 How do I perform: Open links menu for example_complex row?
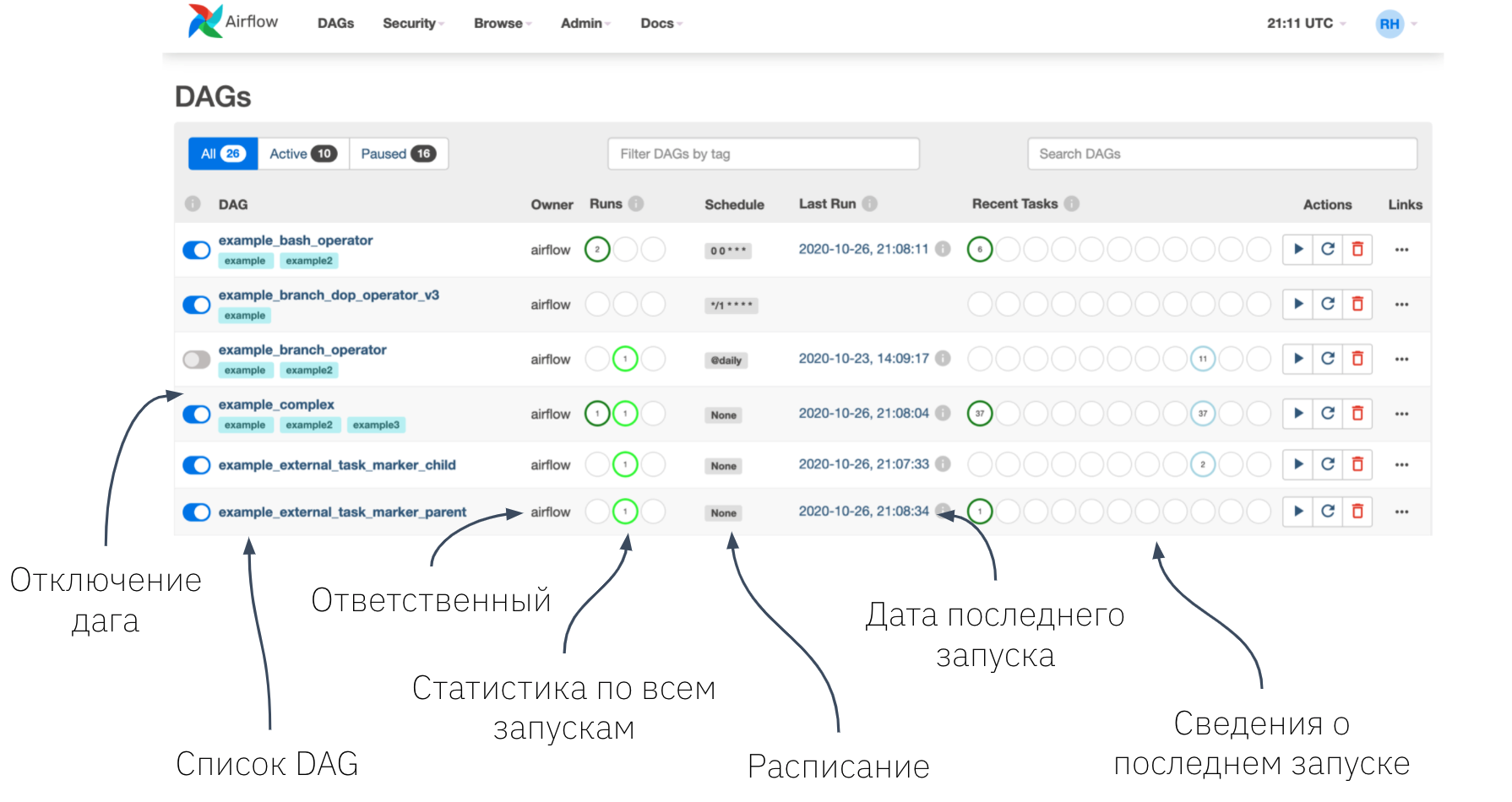1402,414
